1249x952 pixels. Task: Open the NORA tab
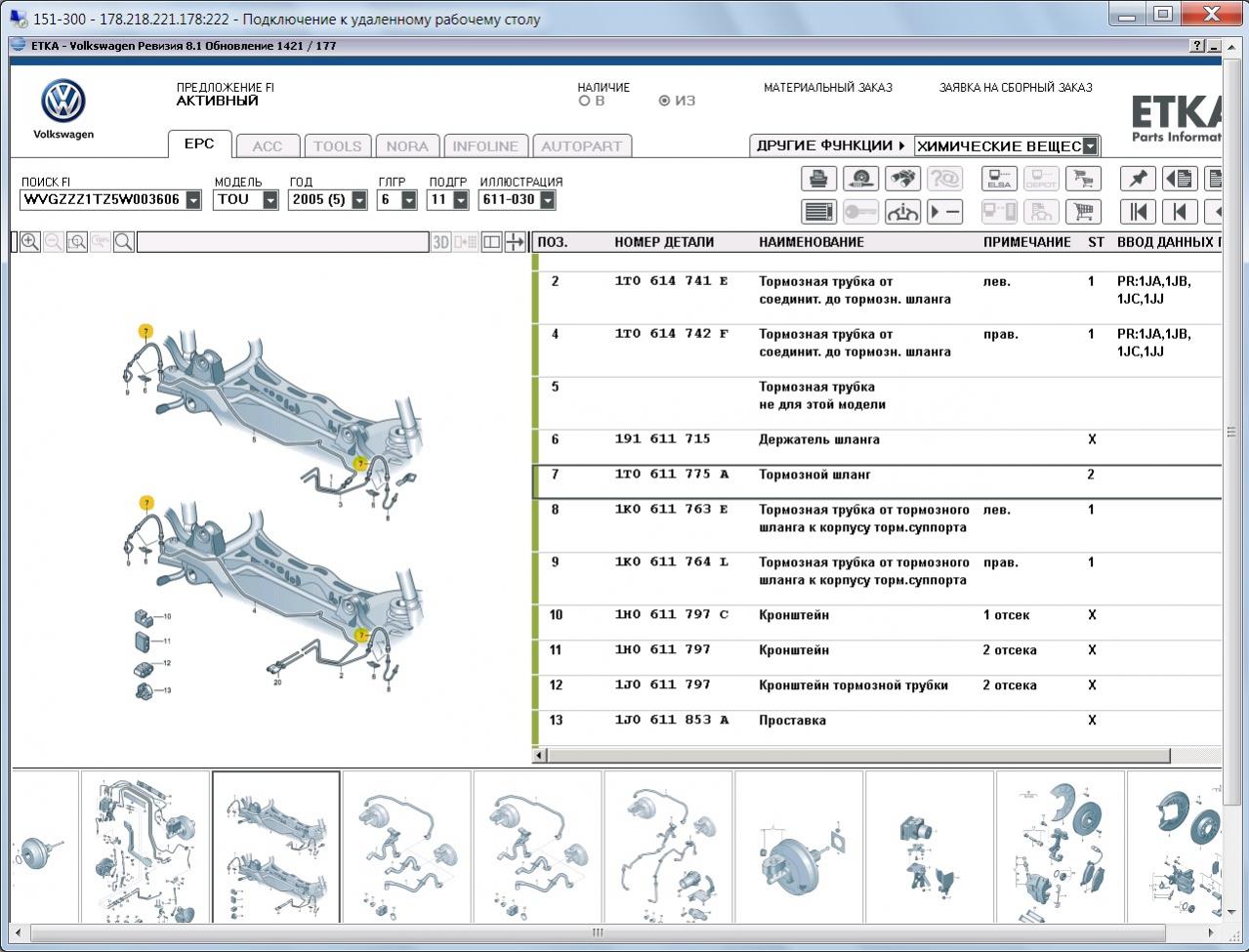[407, 146]
